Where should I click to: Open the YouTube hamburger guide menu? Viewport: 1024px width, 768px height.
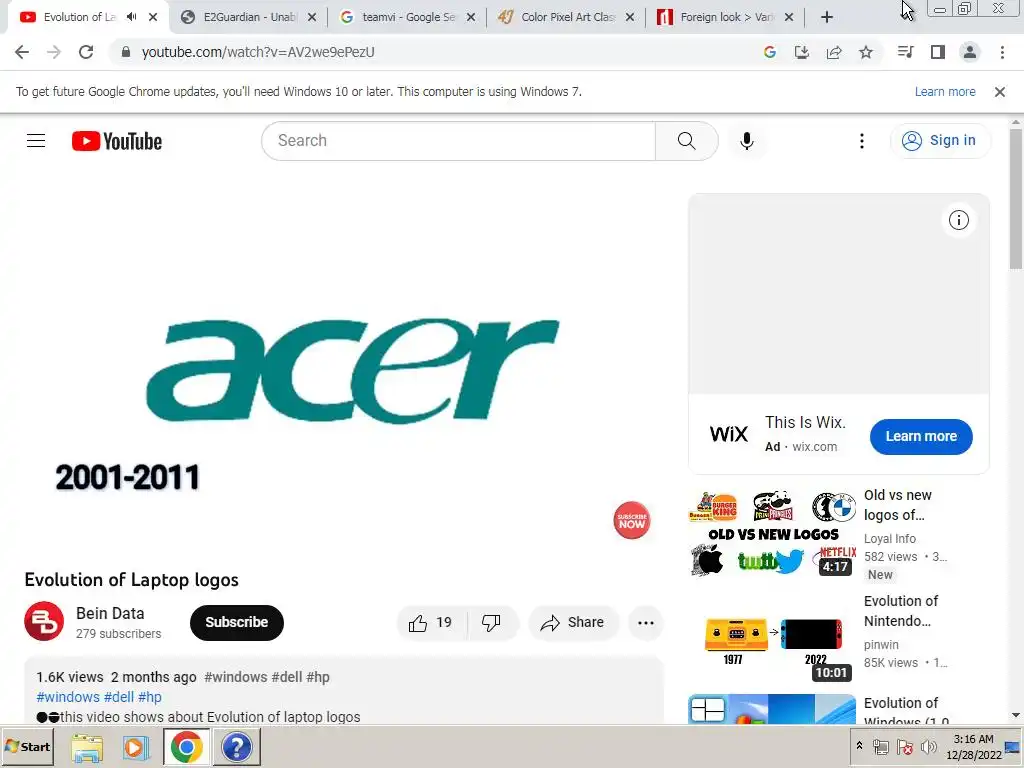(x=36, y=140)
